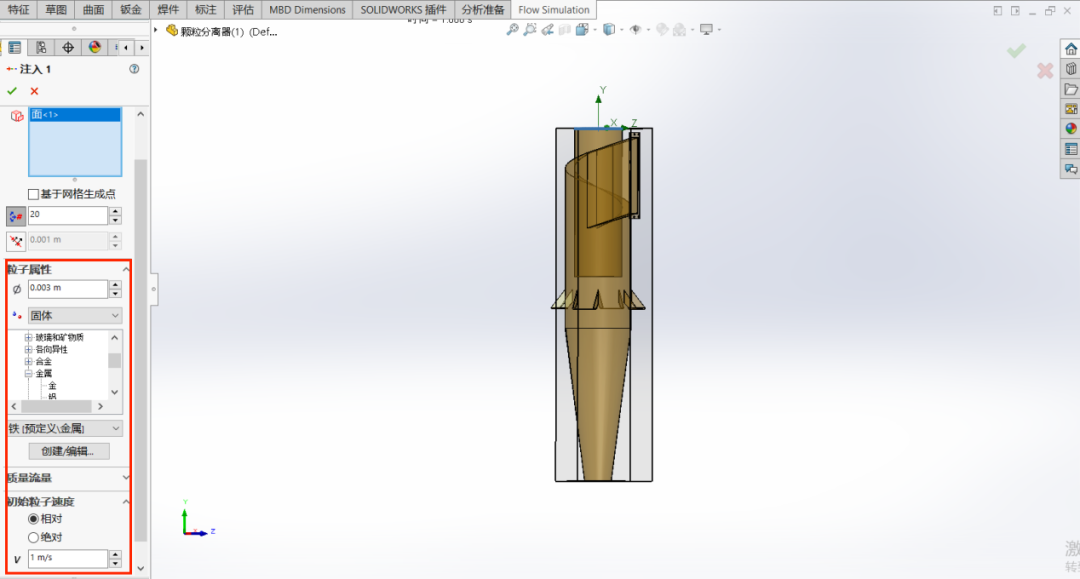Open the 固体 particle type dropdown
This screenshot has height=579, width=1080.
(75, 315)
